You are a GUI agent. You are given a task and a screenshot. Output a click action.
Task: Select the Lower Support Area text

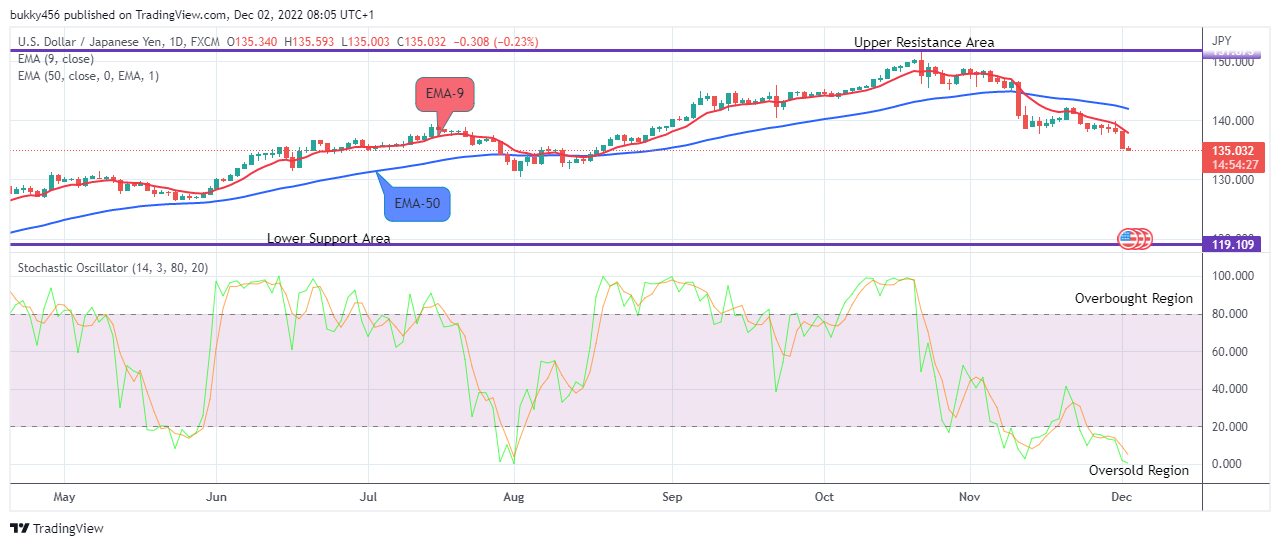click(x=328, y=238)
